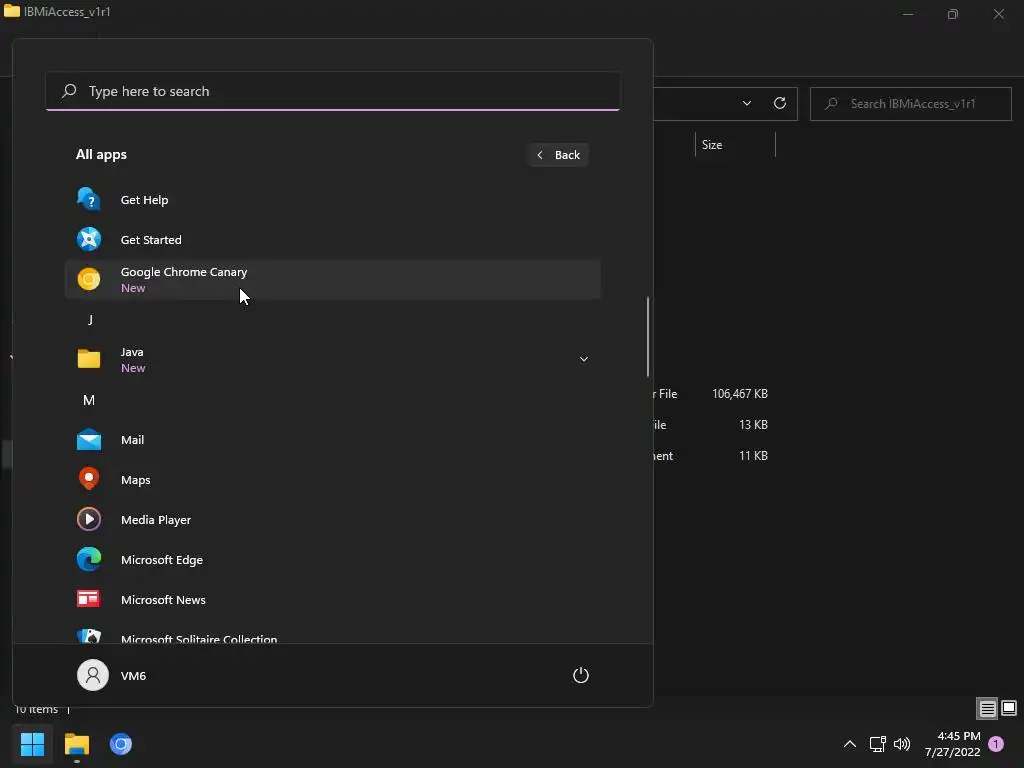Open the Mail app
The width and height of the screenshot is (1024, 768).
[x=332, y=440]
